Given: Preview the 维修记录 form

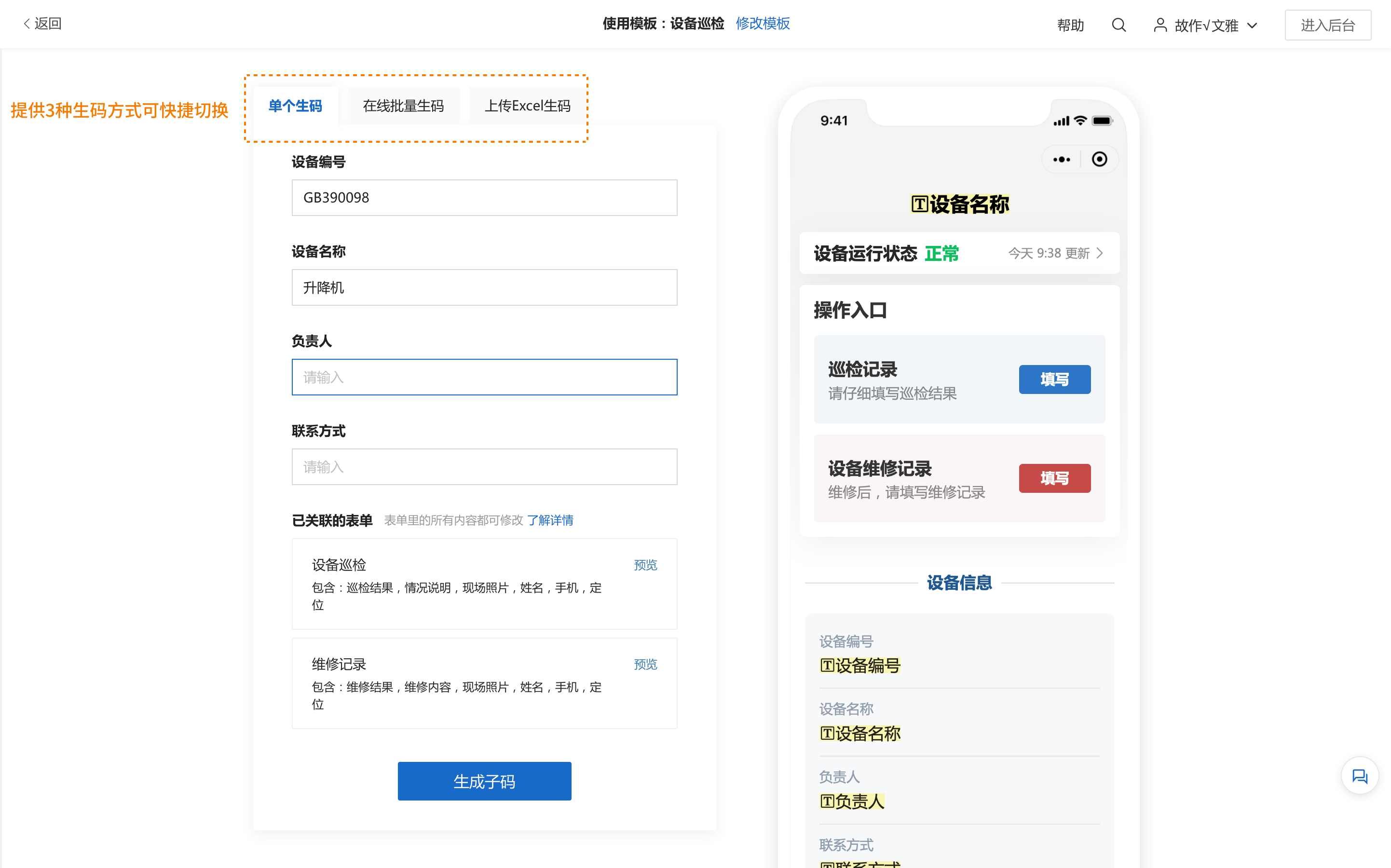Looking at the screenshot, I should [x=645, y=664].
